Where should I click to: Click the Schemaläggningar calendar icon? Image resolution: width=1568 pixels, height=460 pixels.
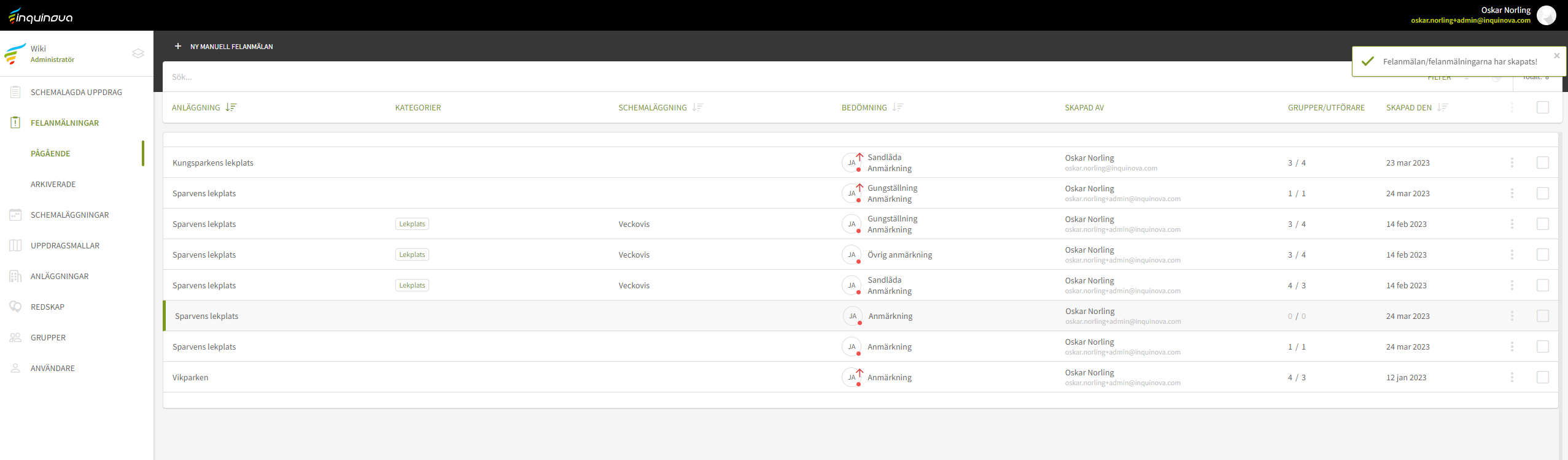point(15,215)
